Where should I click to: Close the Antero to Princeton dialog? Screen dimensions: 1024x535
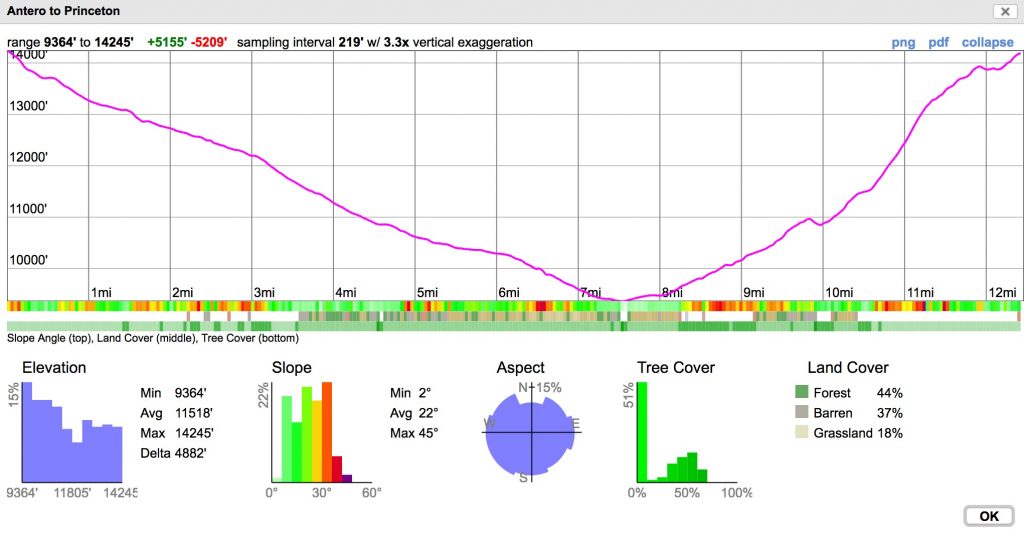(x=1003, y=11)
